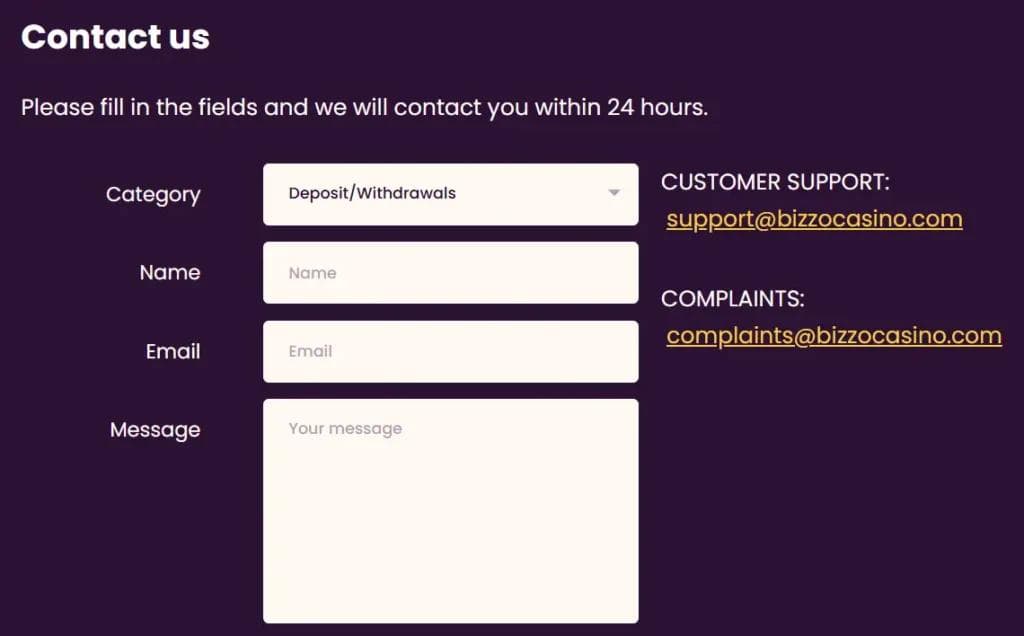Click the 'Your message' placeholder text

pos(345,429)
